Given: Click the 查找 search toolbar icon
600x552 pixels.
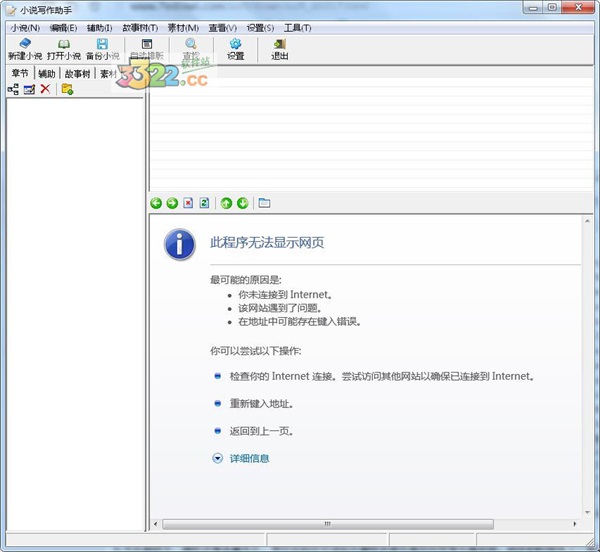Looking at the screenshot, I should tap(191, 44).
